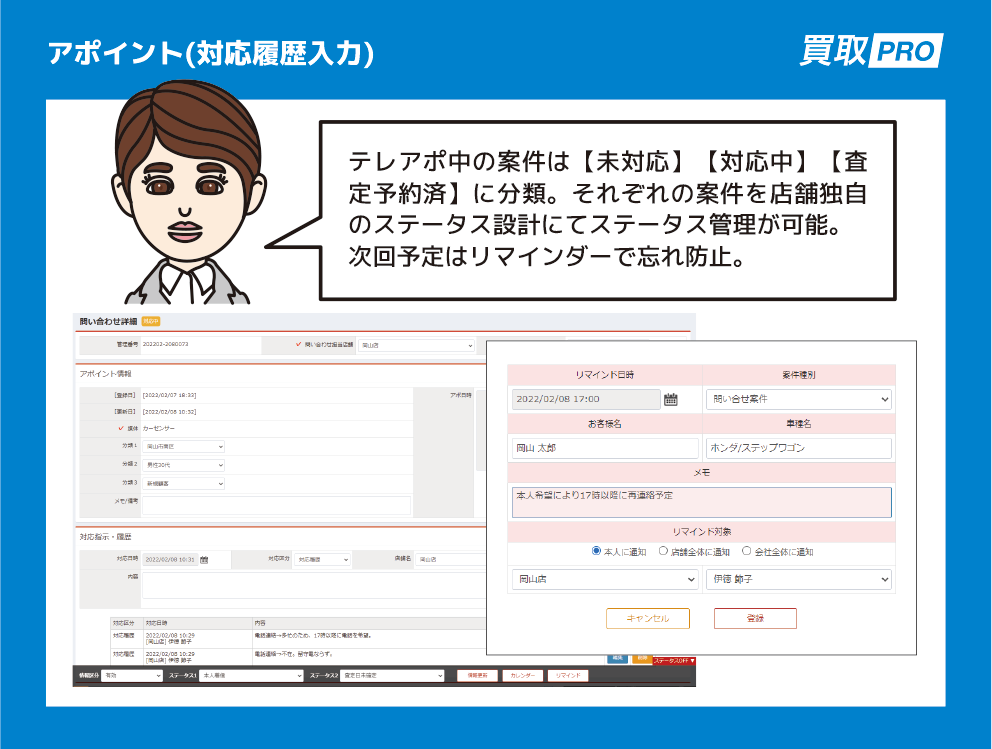Click the キャンセル button in the dialog
992x749 pixels.
[646, 618]
